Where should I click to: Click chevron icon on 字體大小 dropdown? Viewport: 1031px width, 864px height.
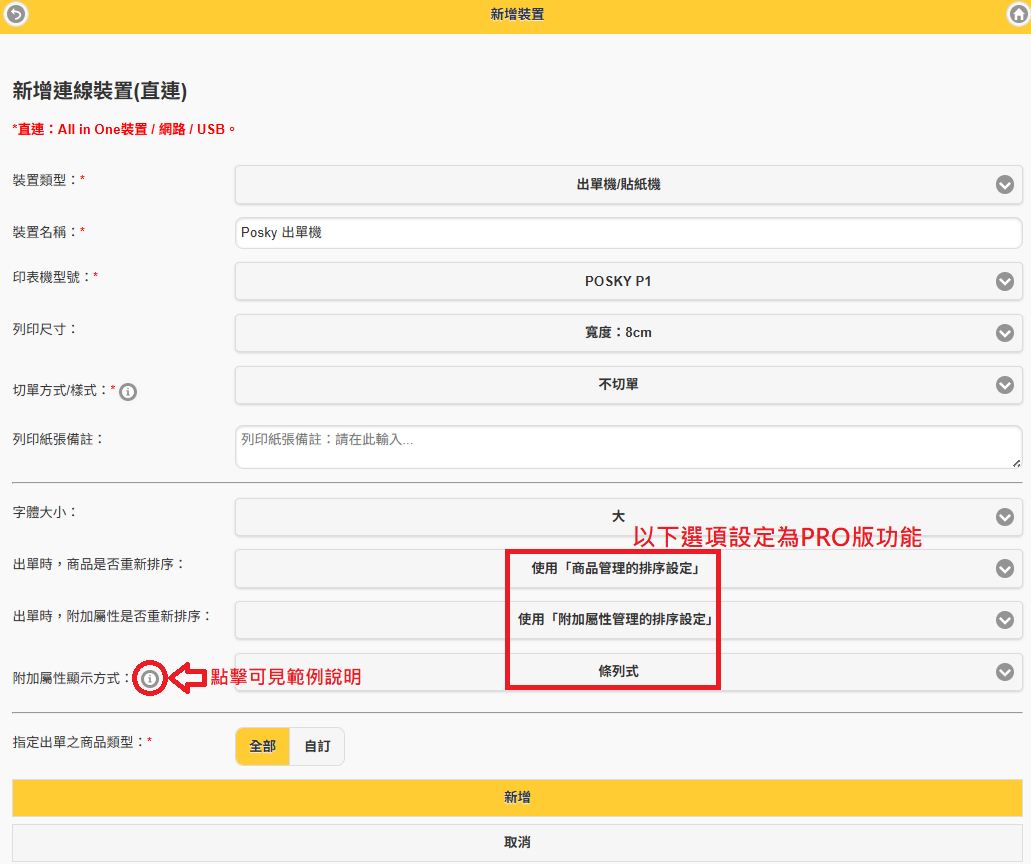1005,517
